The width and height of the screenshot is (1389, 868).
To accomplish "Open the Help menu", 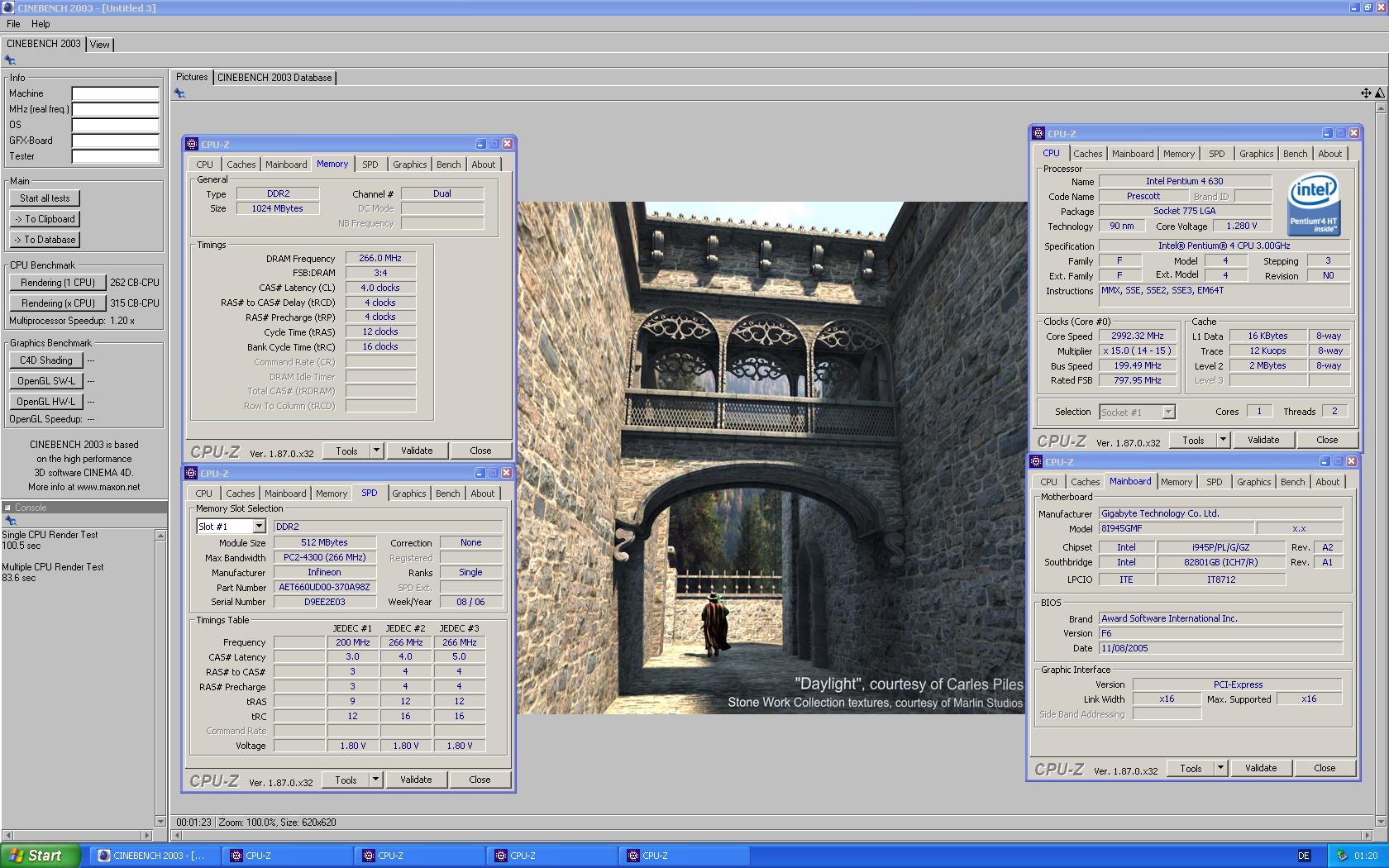I will (x=41, y=24).
